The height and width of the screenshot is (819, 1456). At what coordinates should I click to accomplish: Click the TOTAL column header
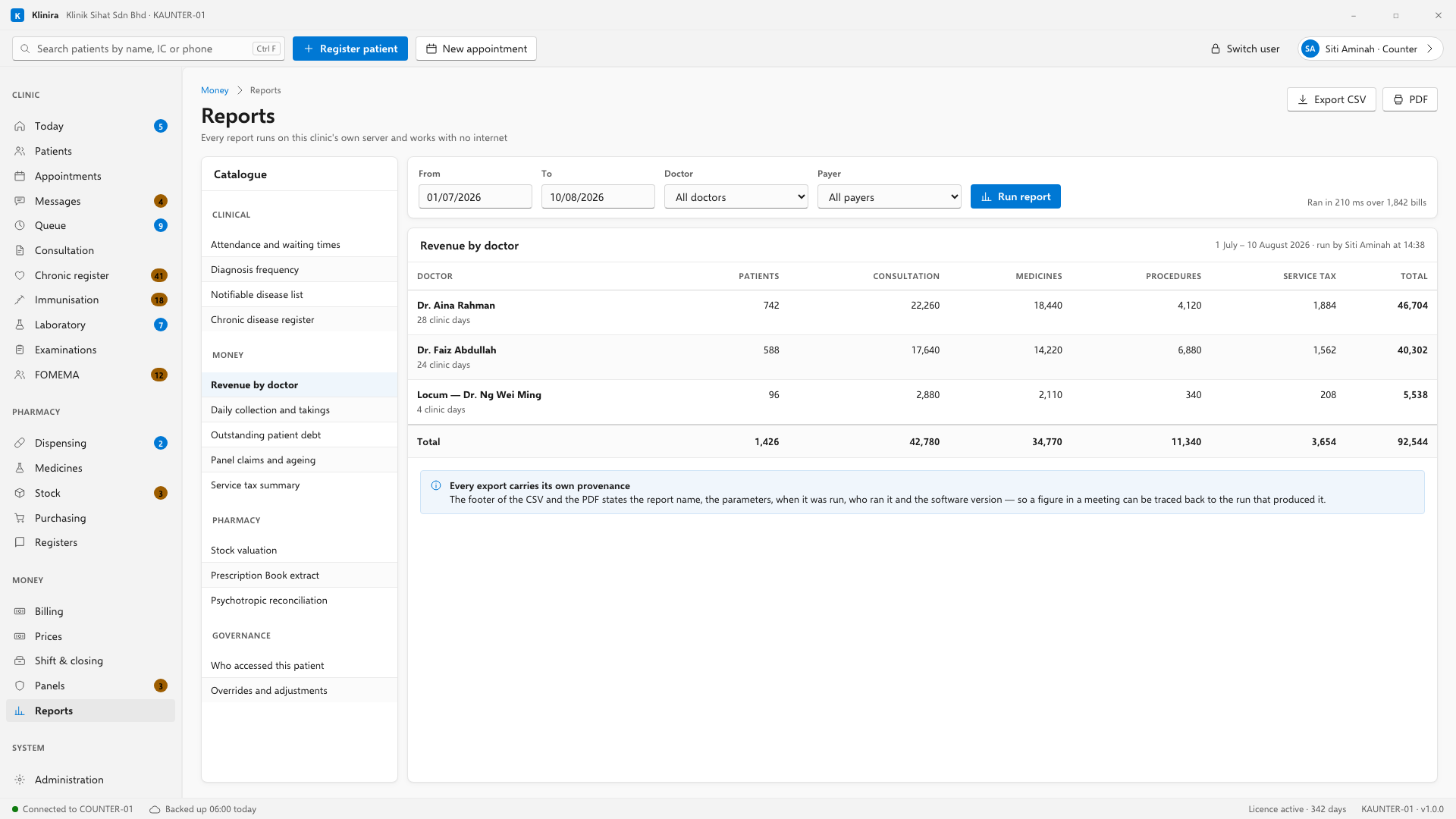[x=1414, y=276]
